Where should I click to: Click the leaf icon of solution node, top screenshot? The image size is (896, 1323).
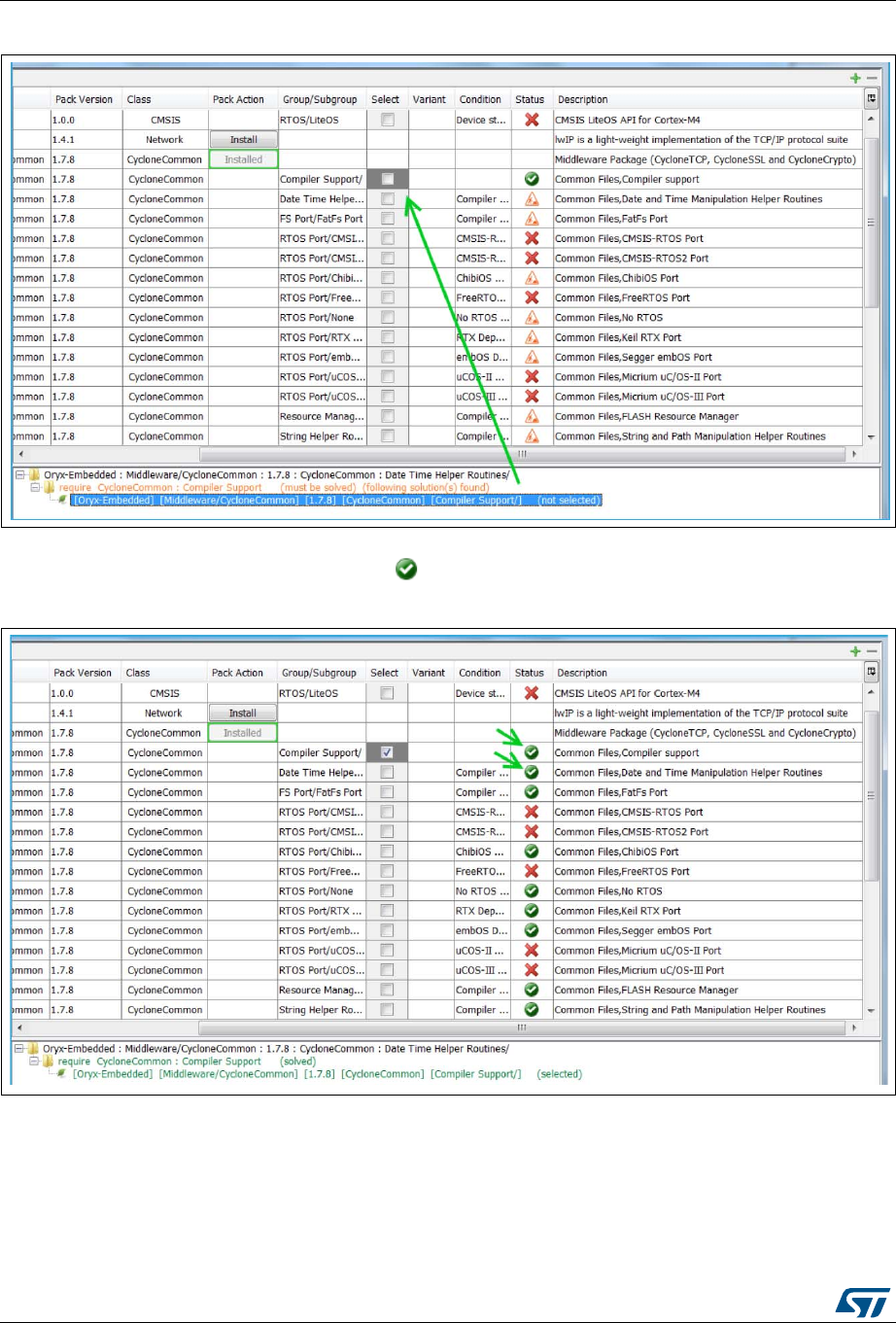coord(61,501)
